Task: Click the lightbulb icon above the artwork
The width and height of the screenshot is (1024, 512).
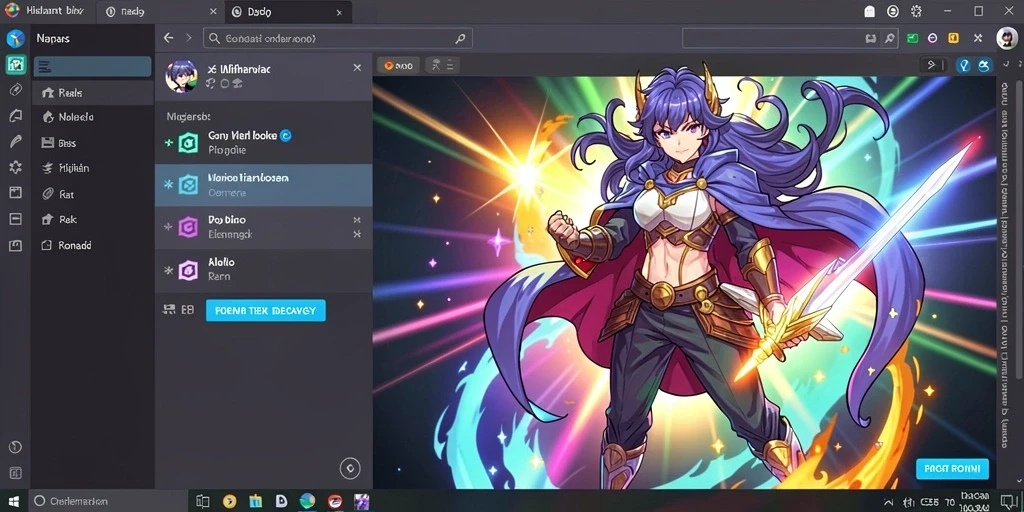Action: (963, 65)
